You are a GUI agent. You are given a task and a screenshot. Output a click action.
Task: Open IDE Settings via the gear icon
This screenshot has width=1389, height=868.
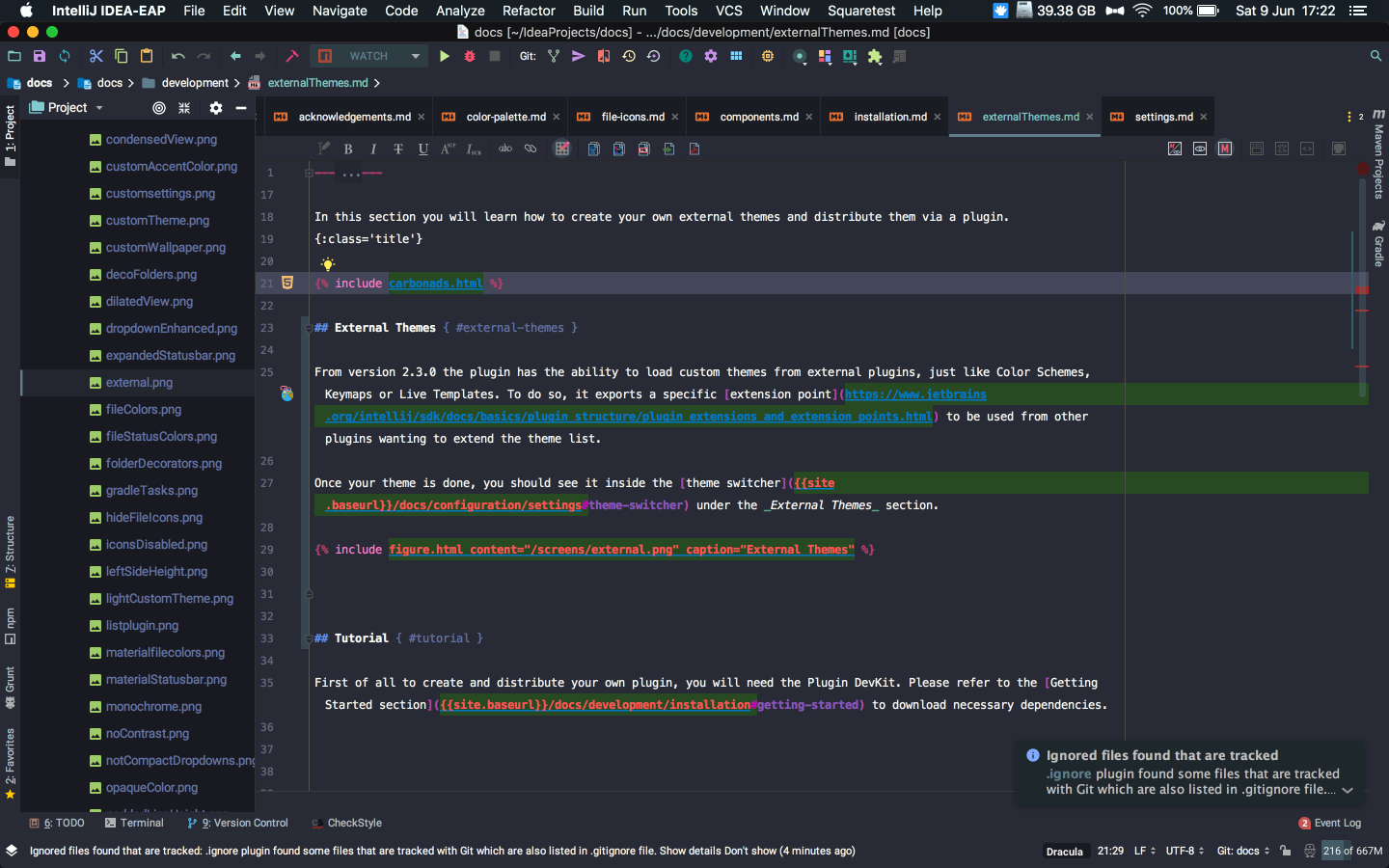click(x=711, y=56)
